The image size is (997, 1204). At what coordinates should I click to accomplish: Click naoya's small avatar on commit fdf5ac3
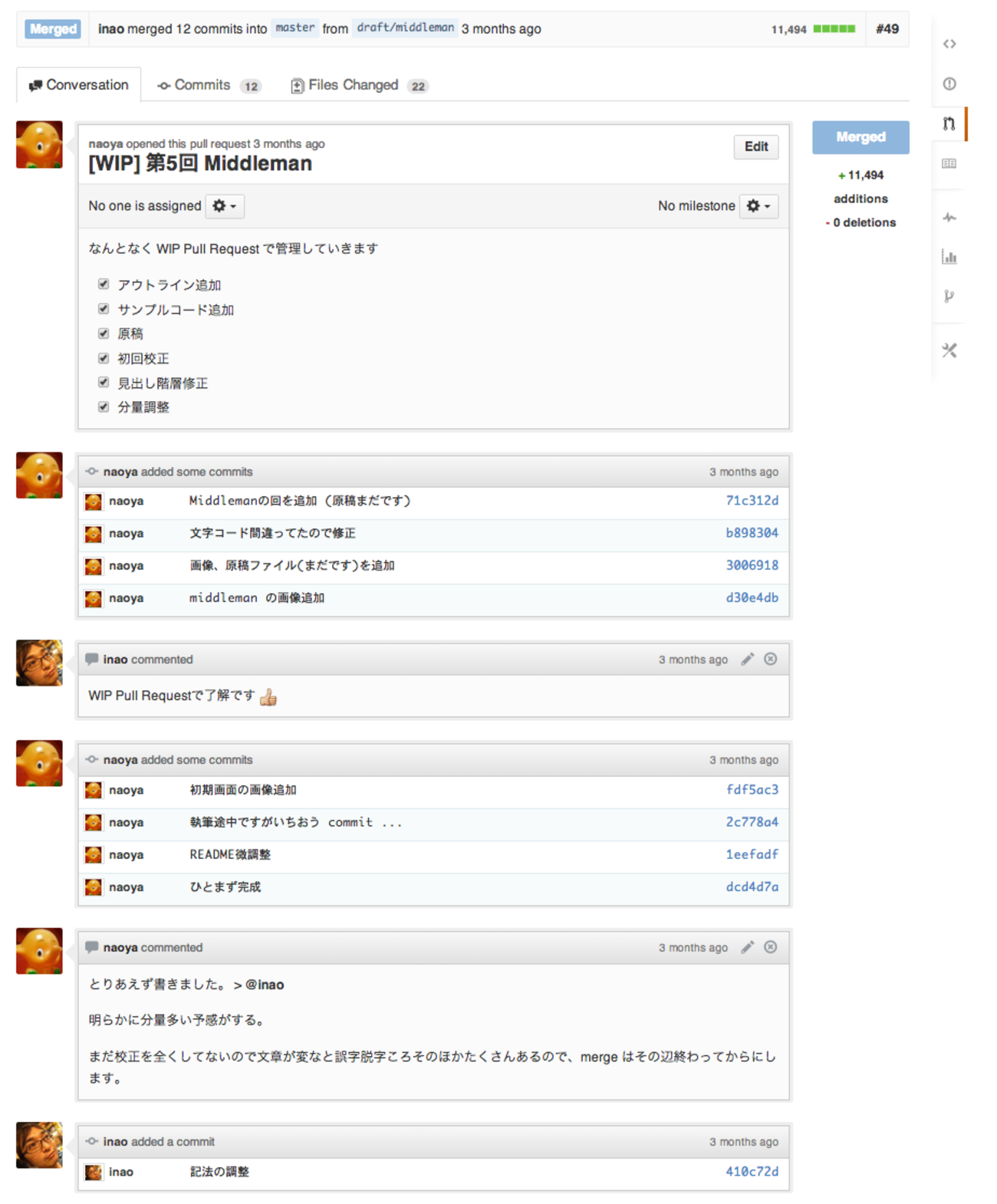(x=94, y=790)
